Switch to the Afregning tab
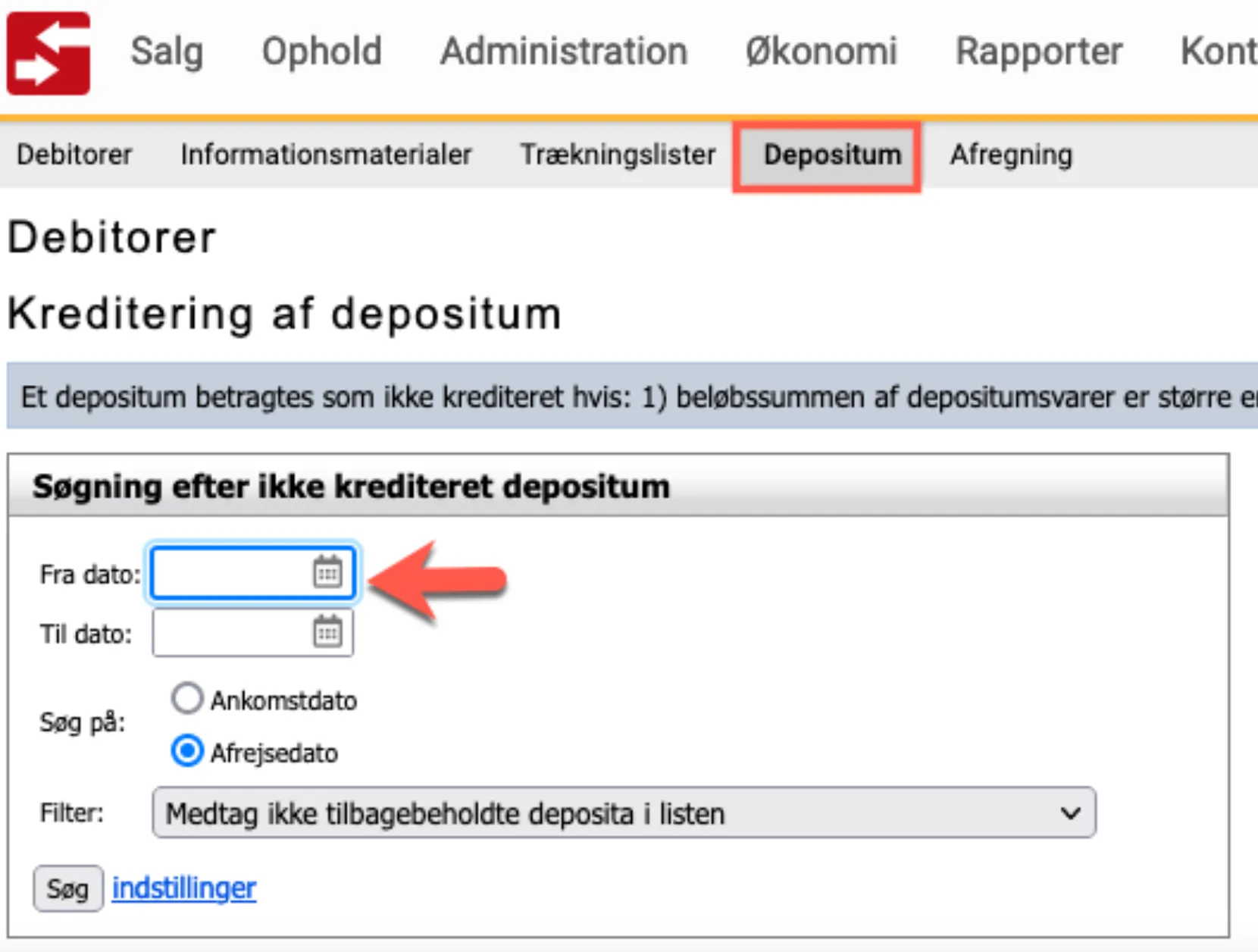The width and height of the screenshot is (1258, 952). coord(1012,155)
